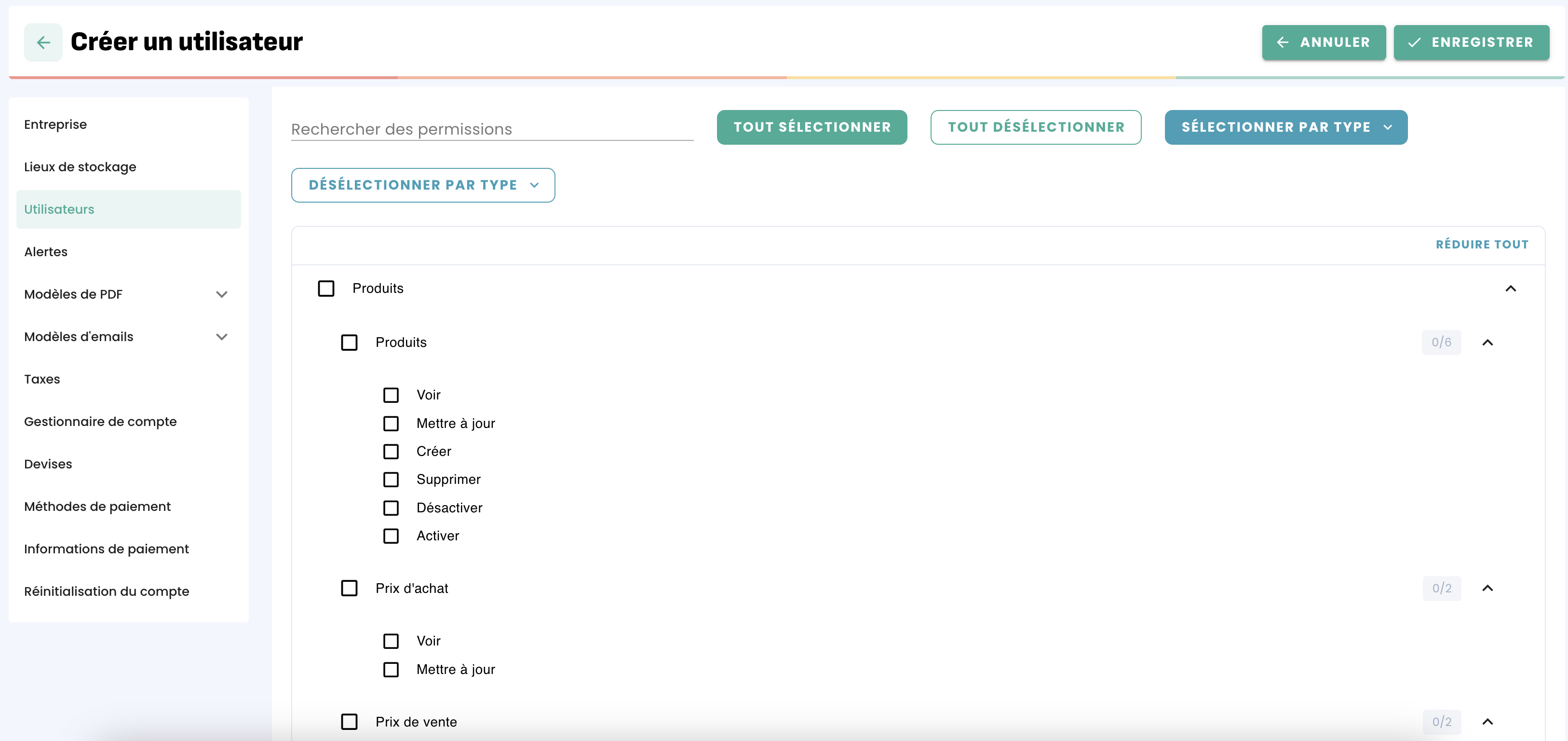Click Tout sélectionner button
The width and height of the screenshot is (1568, 741).
click(811, 127)
